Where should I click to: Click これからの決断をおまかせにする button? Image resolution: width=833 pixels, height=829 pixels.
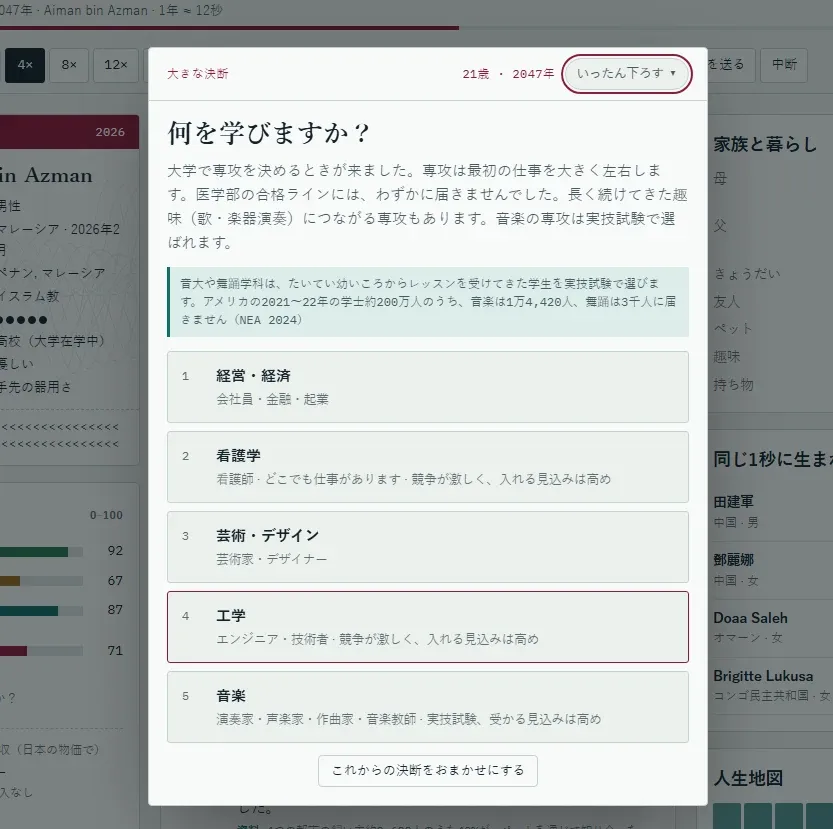pyautogui.click(x=428, y=771)
